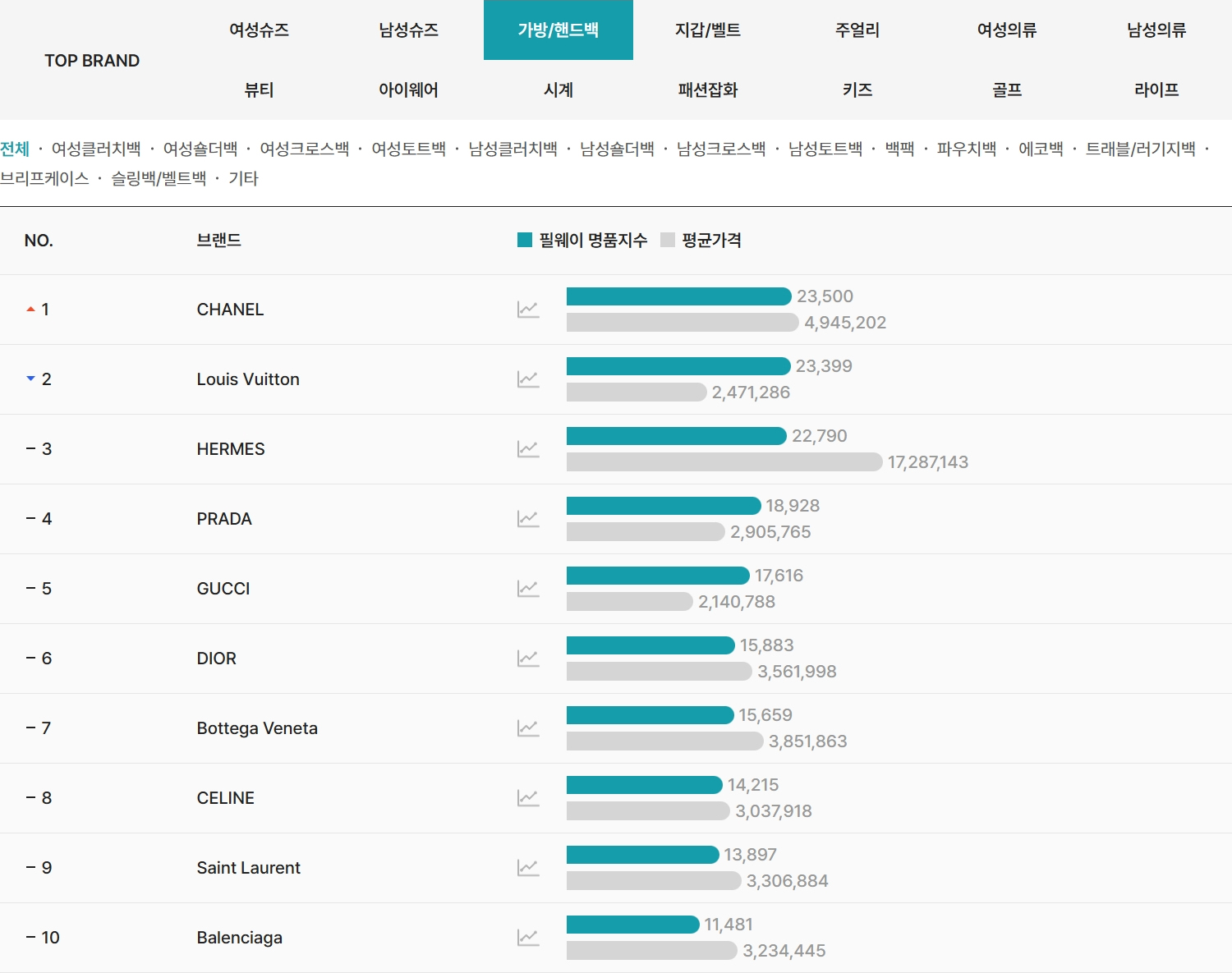Viewport: 1232px width, 973px height.
Task: Select the 전체 subcategory filter
Action: point(15,149)
